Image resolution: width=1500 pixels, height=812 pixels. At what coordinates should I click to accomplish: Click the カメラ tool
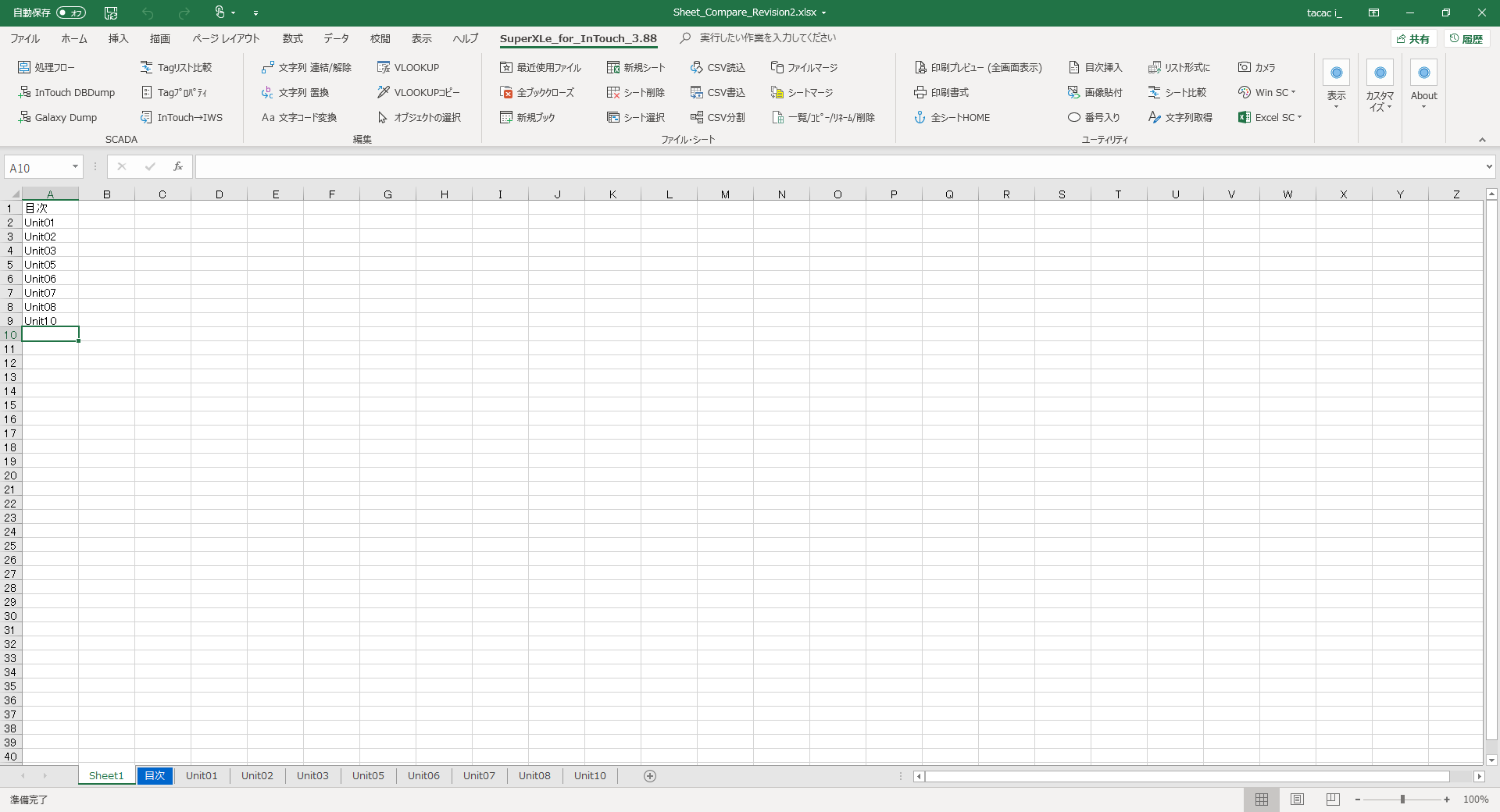click(x=1256, y=67)
